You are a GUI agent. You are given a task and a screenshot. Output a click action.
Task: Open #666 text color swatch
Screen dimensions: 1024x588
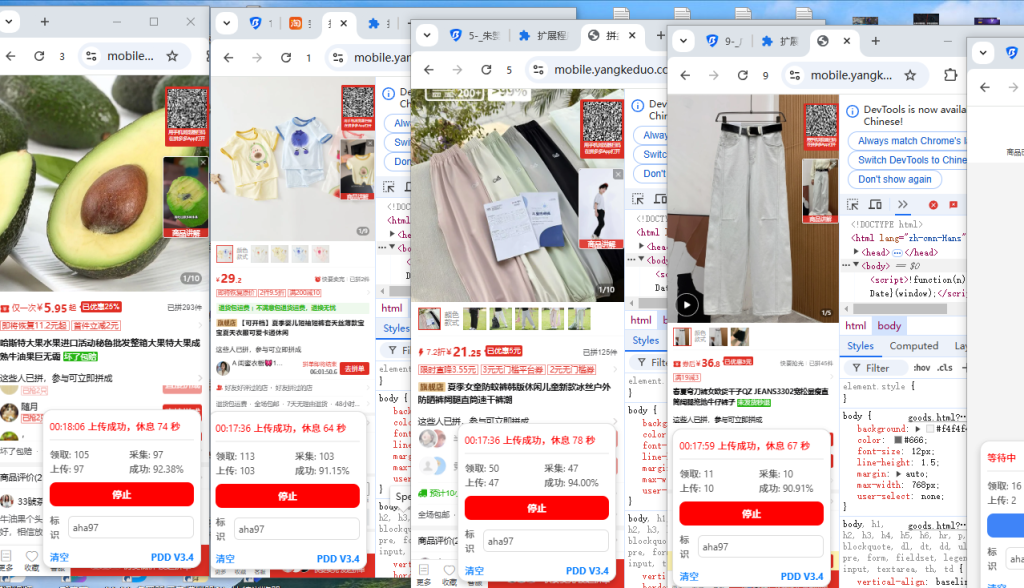pyautogui.click(x=898, y=440)
